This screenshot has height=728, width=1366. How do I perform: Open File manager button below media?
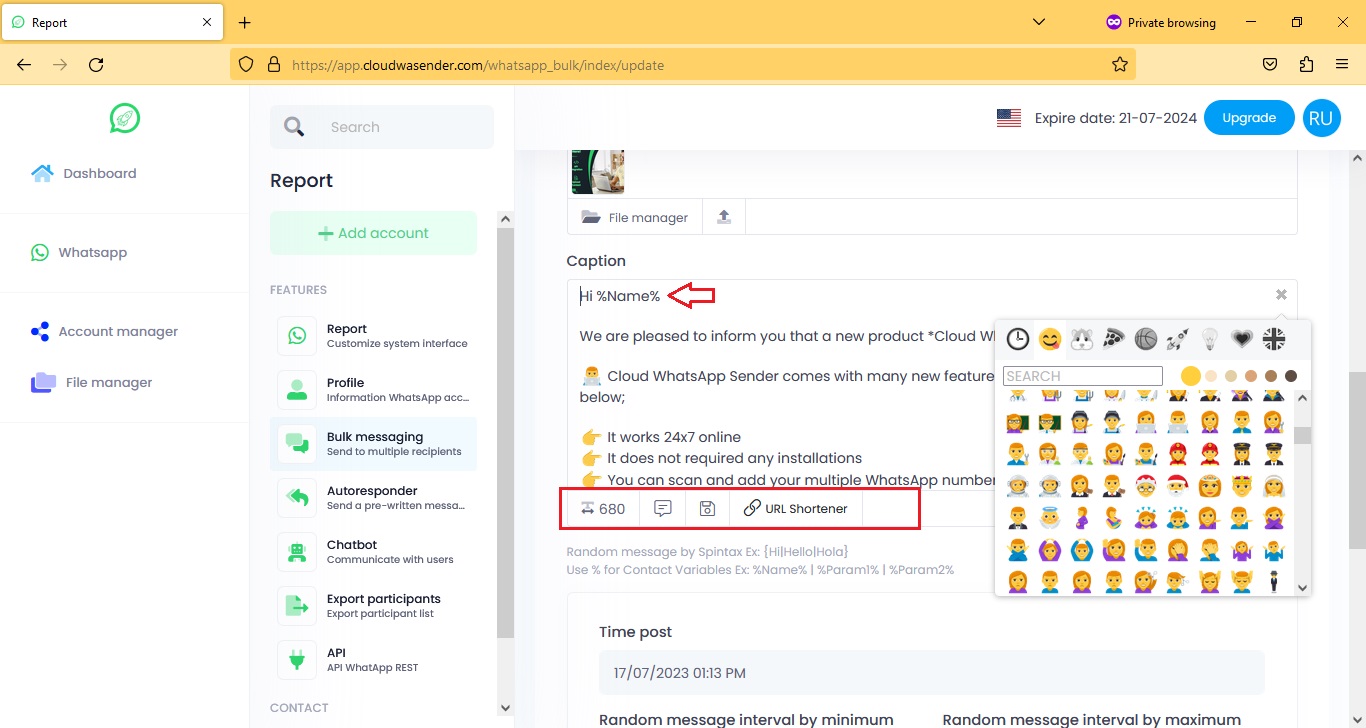coord(635,217)
